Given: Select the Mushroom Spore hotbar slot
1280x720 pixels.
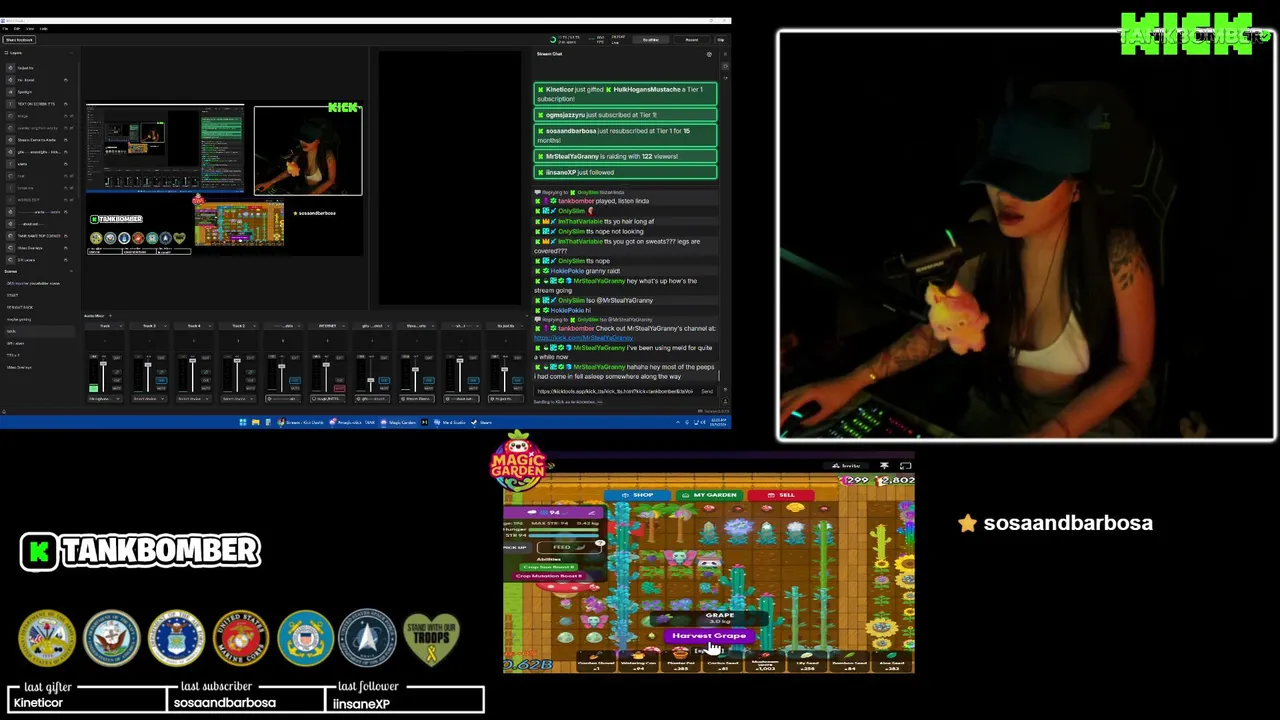Looking at the screenshot, I should [766, 661].
